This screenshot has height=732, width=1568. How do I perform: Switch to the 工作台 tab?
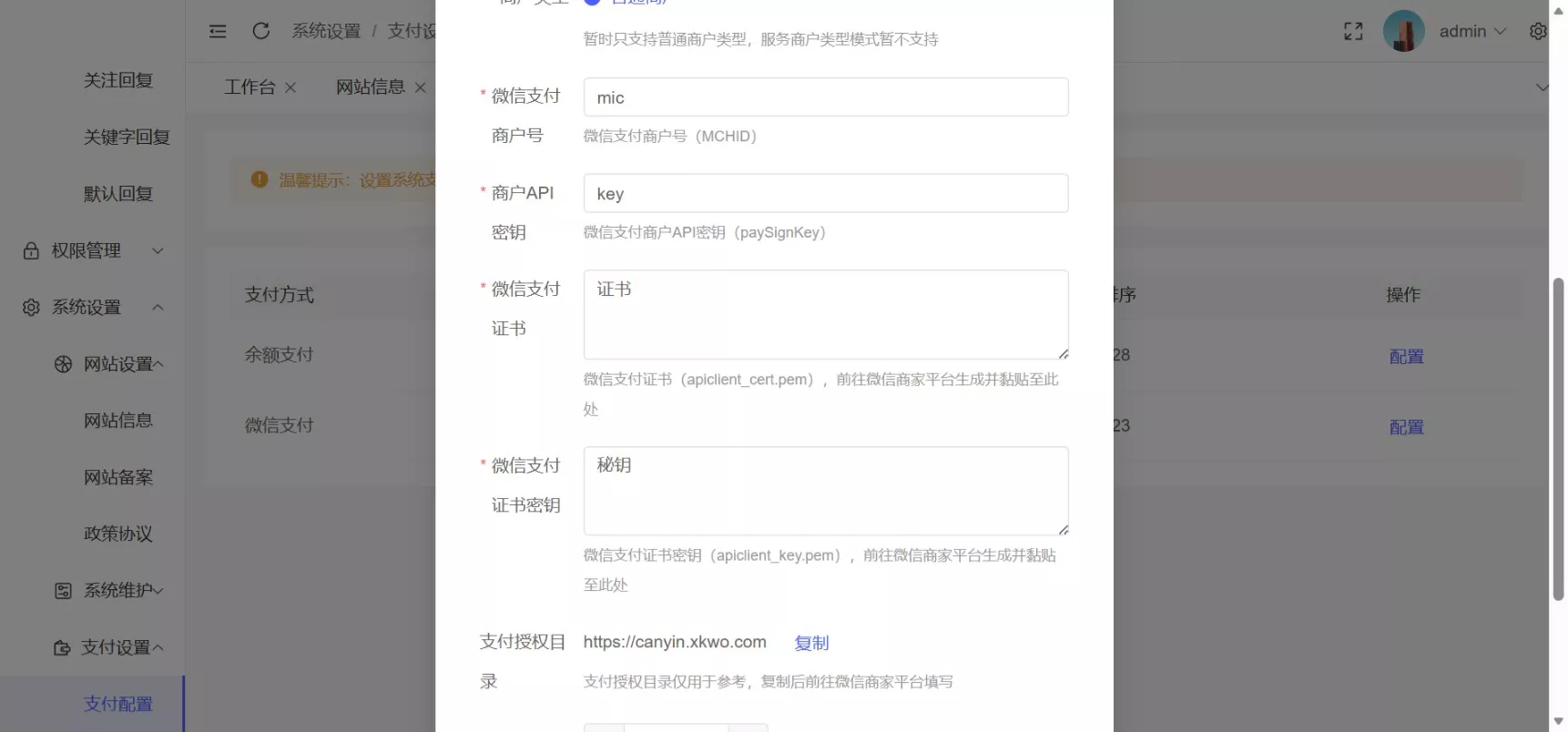coord(250,87)
